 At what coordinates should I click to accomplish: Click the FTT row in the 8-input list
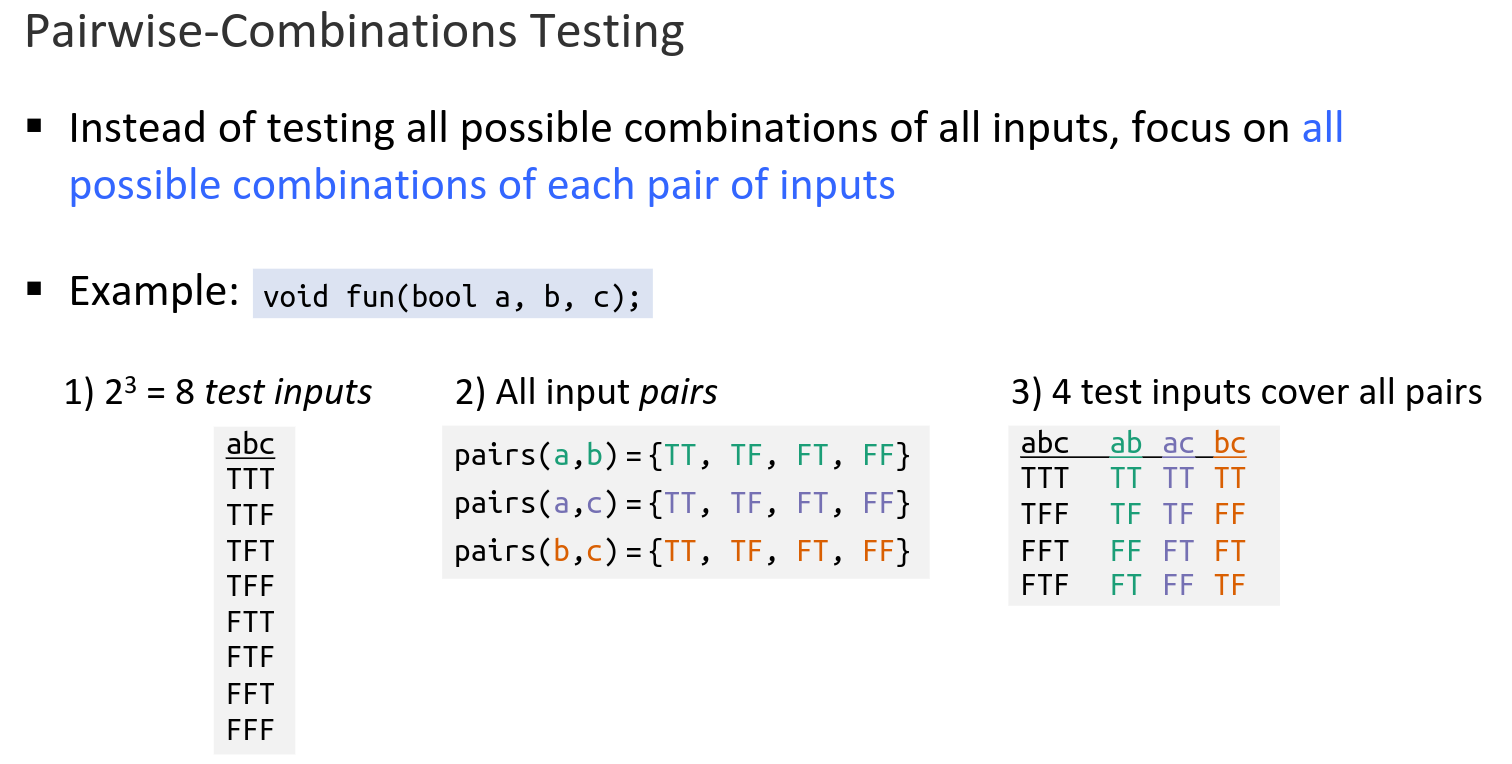pyautogui.click(x=250, y=622)
